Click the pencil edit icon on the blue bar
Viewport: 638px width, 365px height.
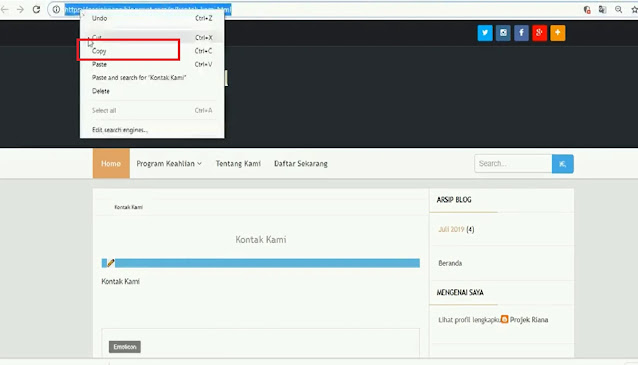tap(110, 263)
